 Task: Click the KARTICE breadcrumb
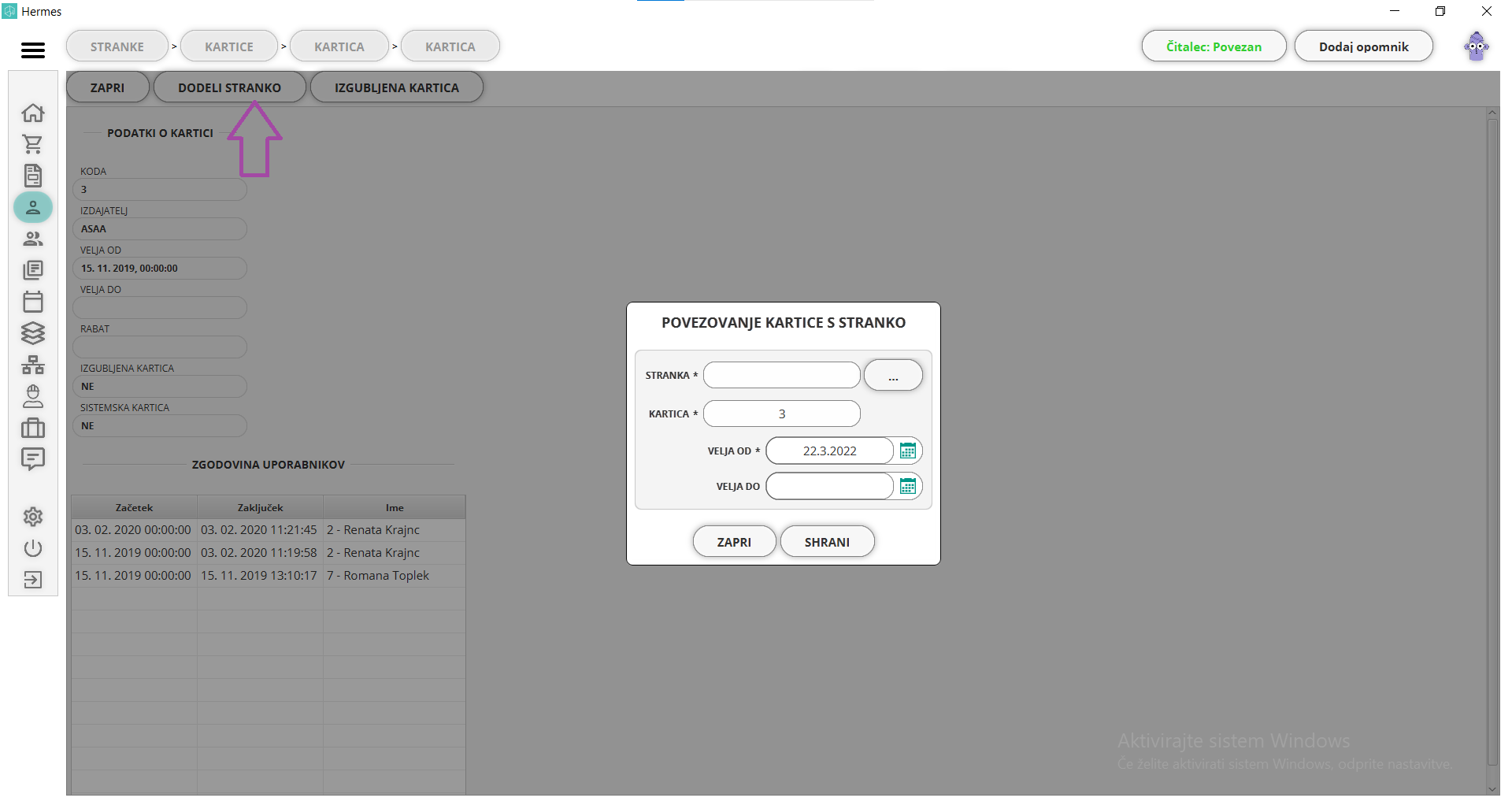tap(229, 46)
